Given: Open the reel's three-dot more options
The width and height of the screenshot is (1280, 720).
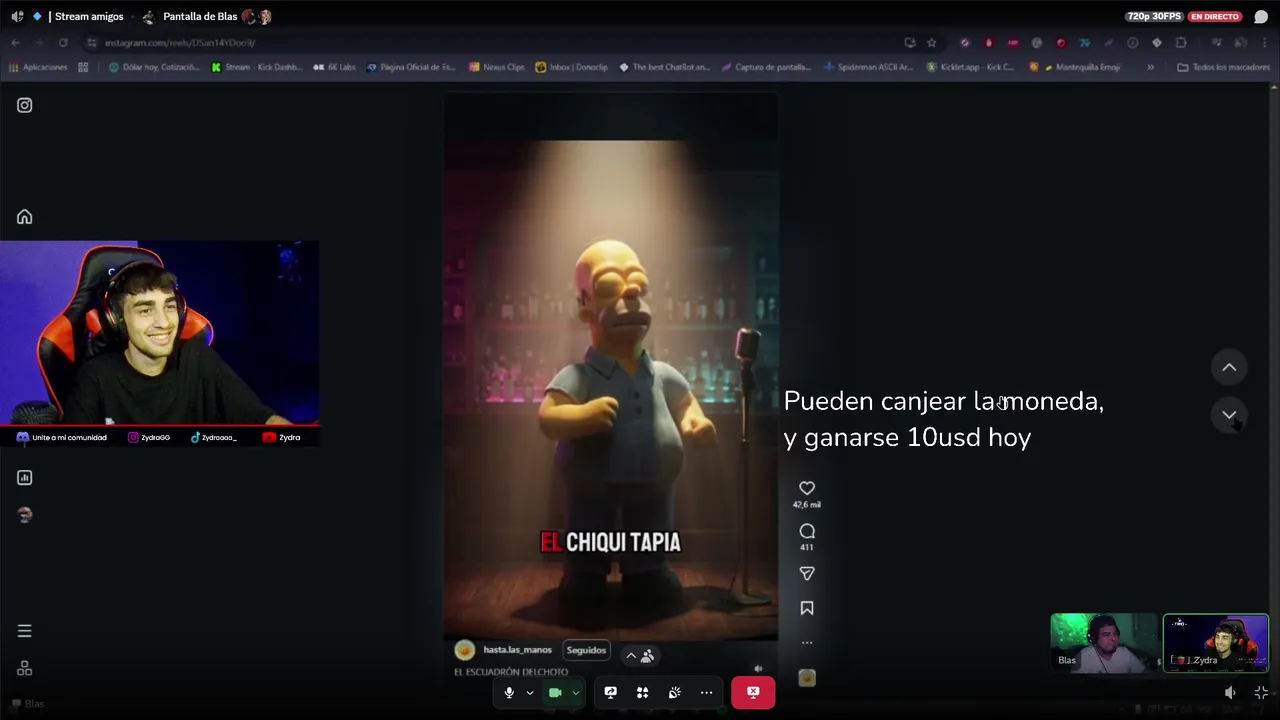Looking at the screenshot, I should [807, 642].
